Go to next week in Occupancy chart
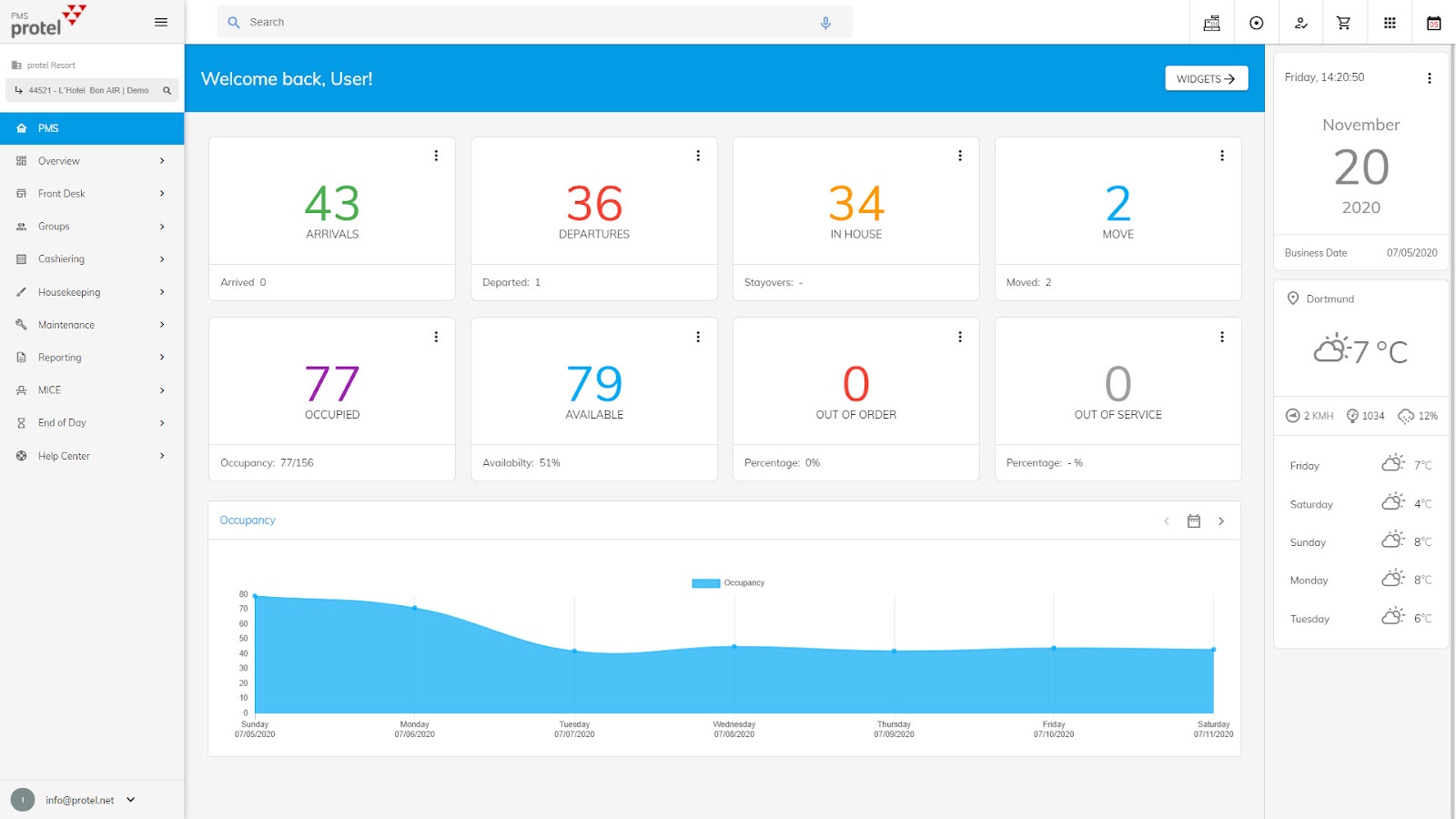Viewport: 1456px width, 819px height. [x=1221, y=521]
